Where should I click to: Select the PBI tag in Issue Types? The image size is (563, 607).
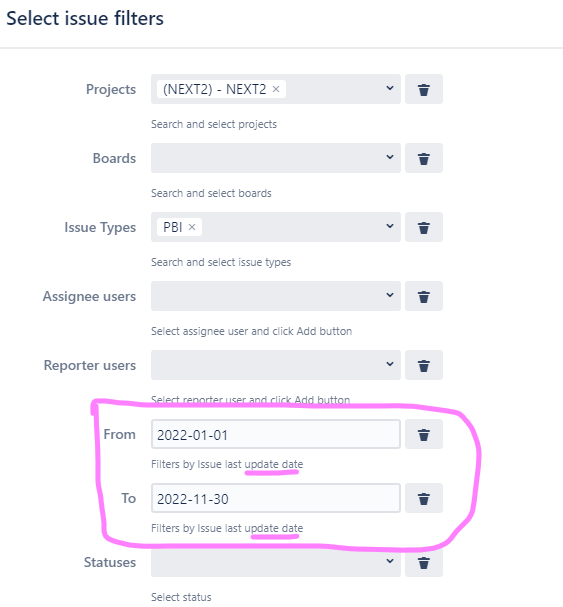coord(173,227)
